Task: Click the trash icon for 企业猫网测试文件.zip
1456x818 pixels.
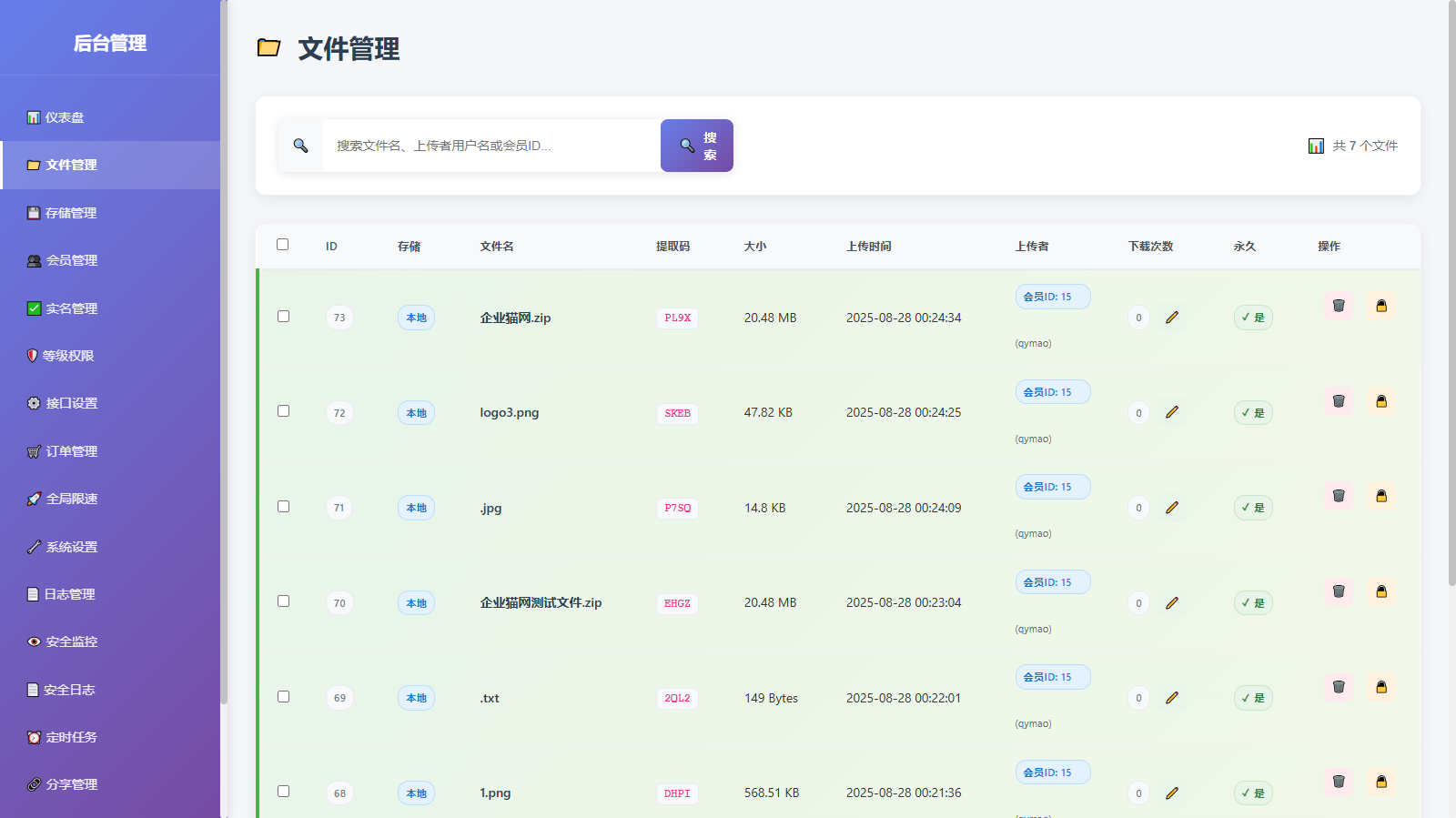Action: [x=1339, y=591]
